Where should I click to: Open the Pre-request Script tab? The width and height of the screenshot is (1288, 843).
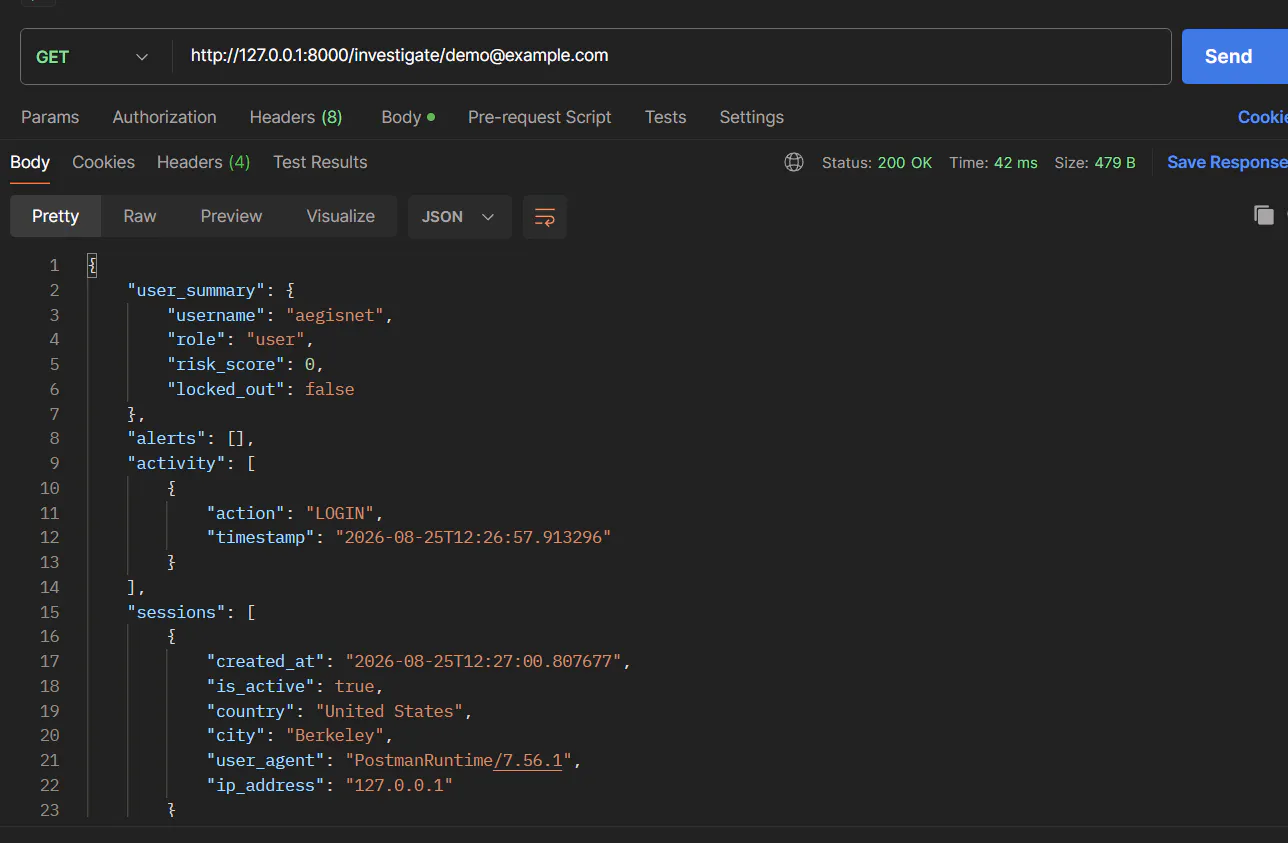539,117
